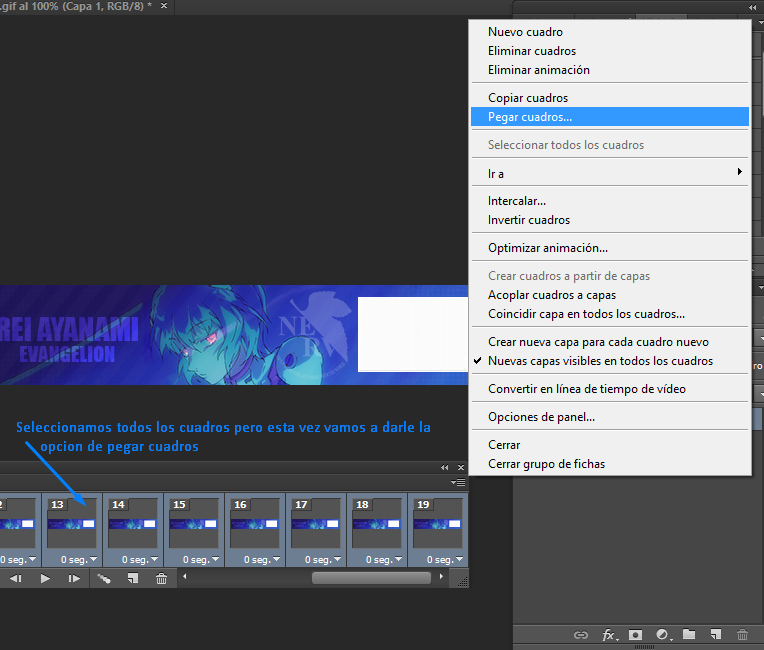Select frame 15 thumbnail
Image resolution: width=764 pixels, height=650 pixels.
coord(193,524)
